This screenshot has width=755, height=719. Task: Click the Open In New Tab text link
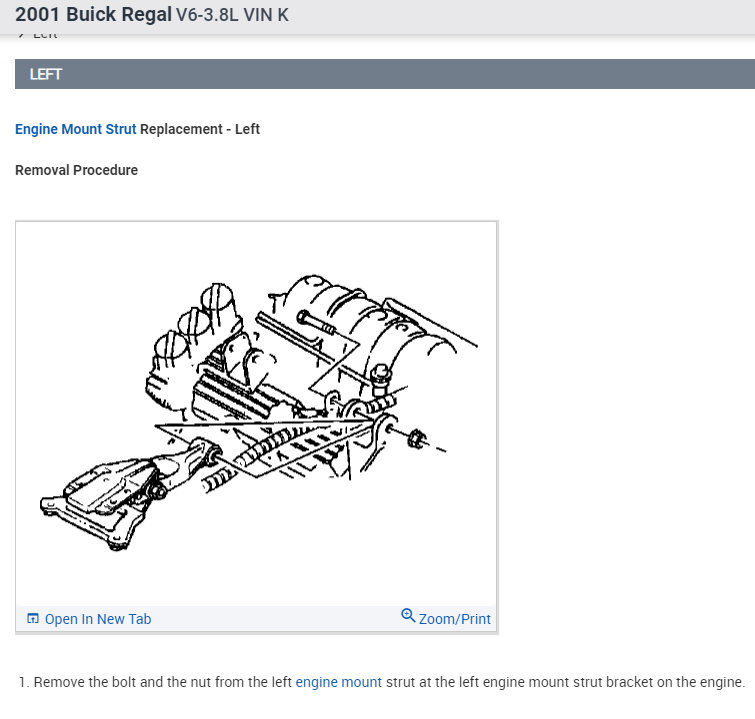98,619
